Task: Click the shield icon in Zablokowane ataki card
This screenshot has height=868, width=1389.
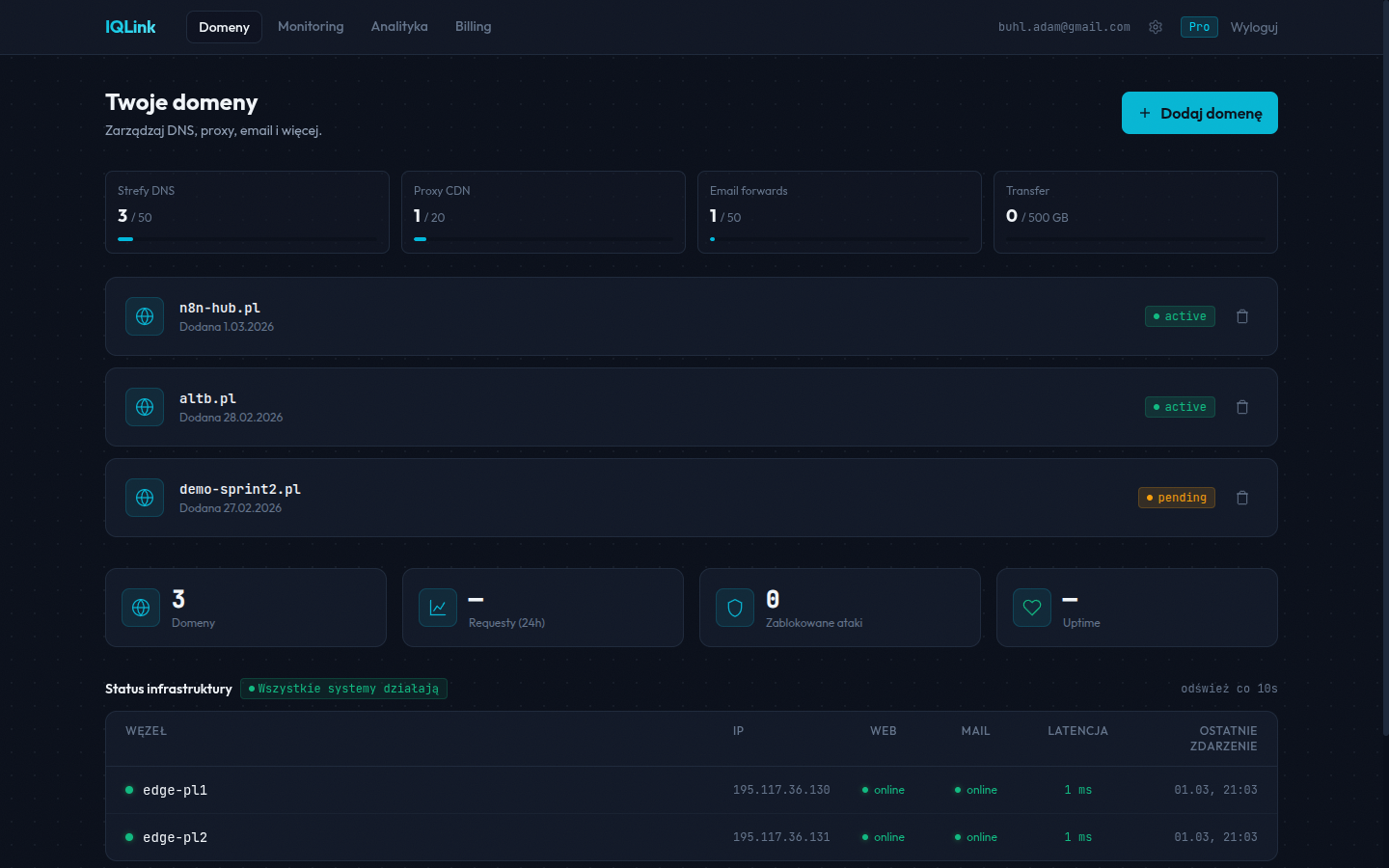Action: pyautogui.click(x=735, y=608)
